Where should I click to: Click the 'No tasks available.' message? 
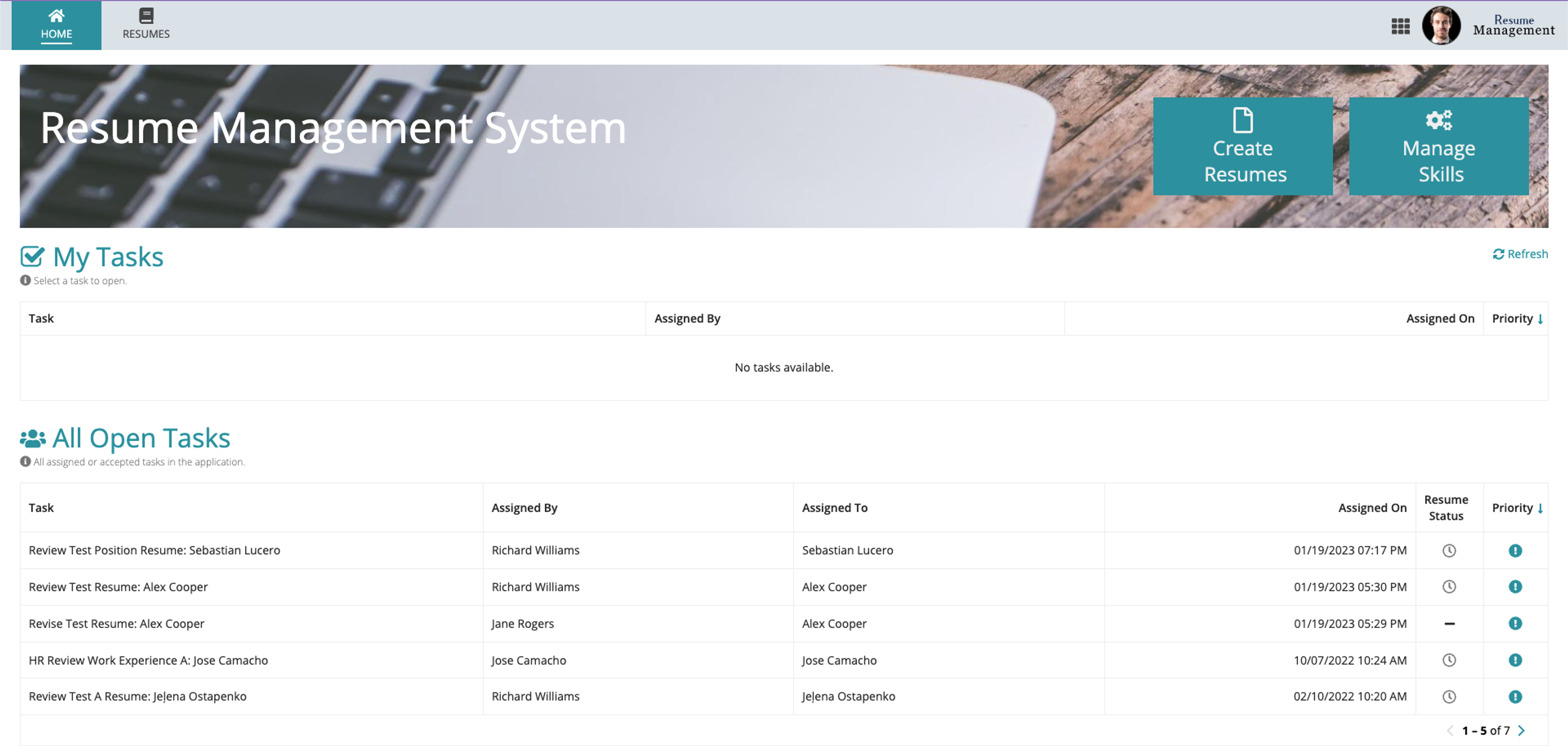click(x=784, y=367)
